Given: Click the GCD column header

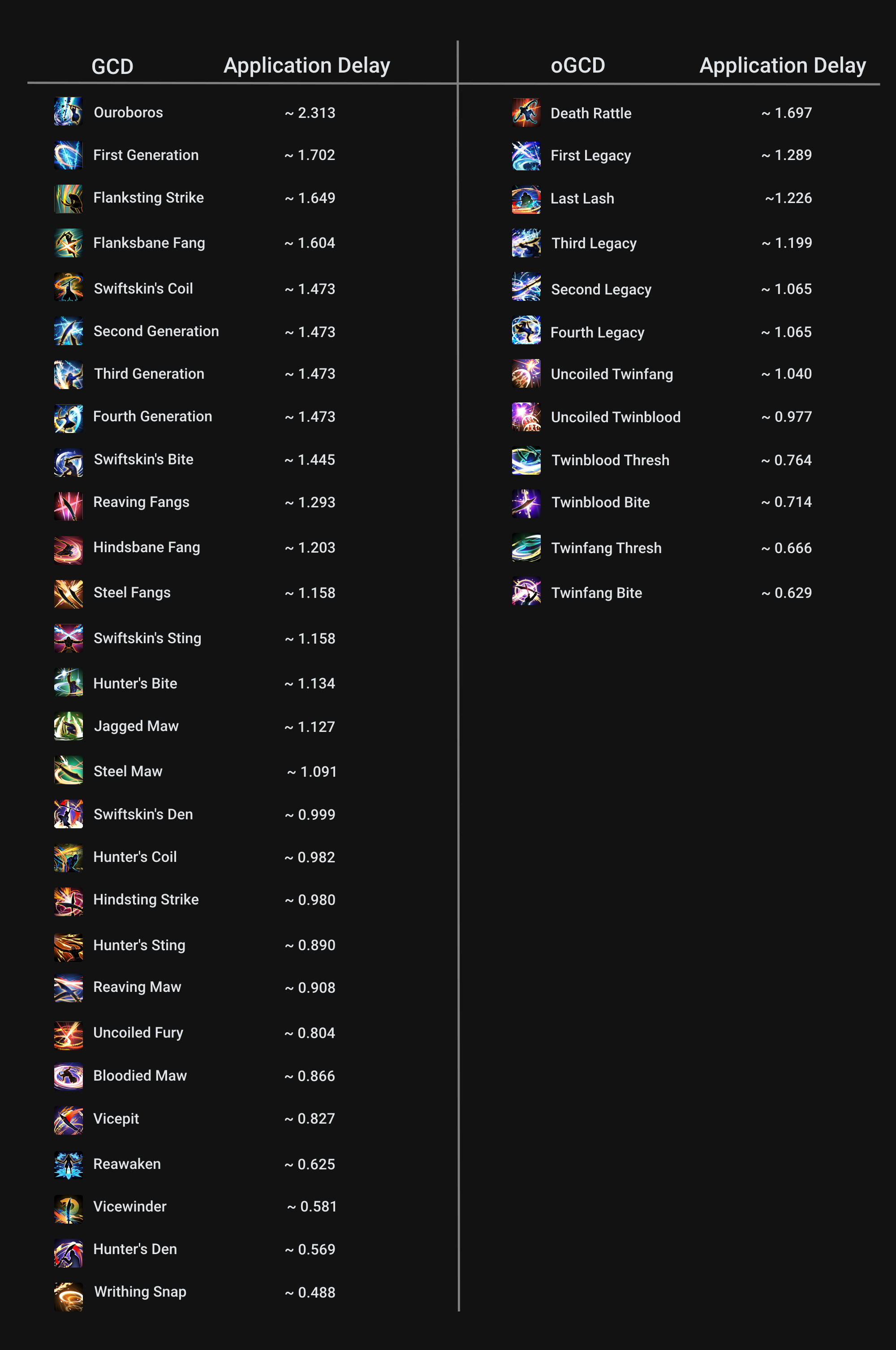Looking at the screenshot, I should click(x=112, y=66).
